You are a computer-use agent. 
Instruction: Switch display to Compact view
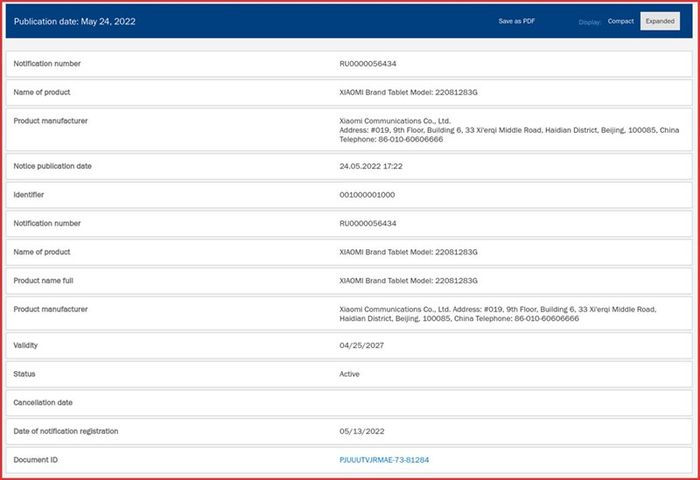(621, 21)
